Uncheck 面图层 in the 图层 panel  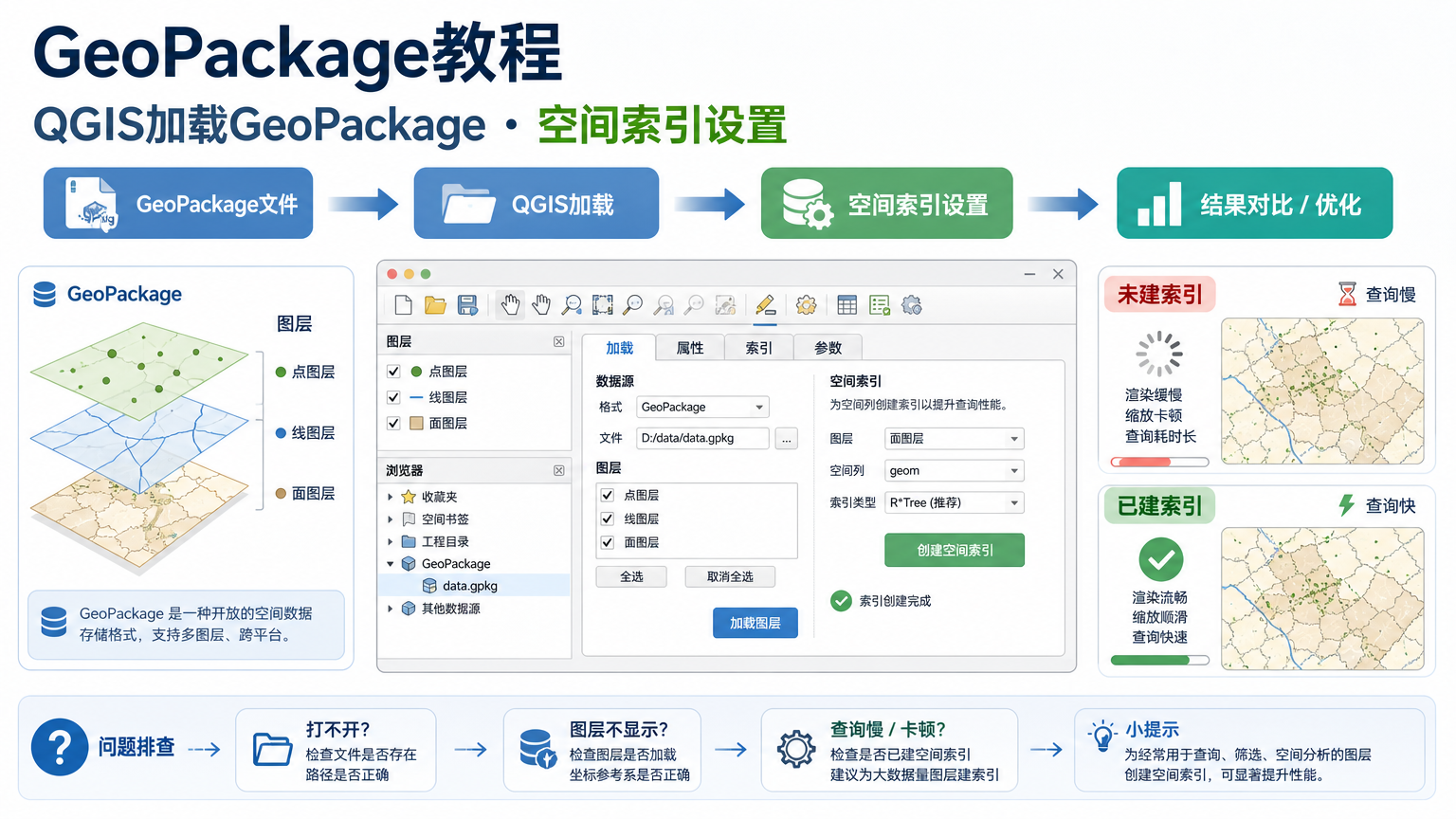pyautogui.click(x=393, y=423)
